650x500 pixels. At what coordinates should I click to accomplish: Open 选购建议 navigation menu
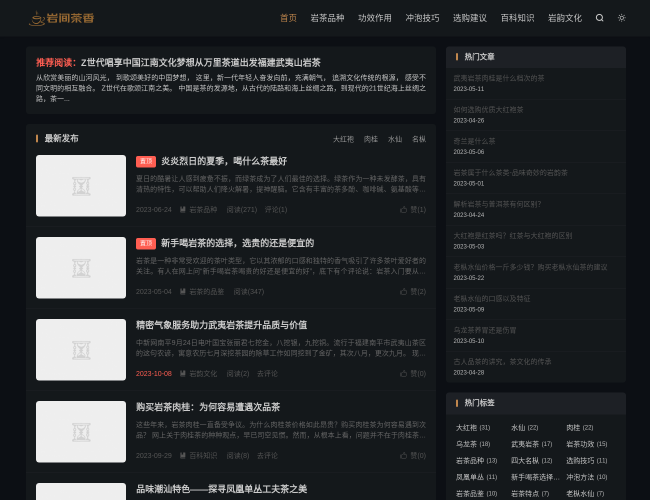tap(470, 18)
